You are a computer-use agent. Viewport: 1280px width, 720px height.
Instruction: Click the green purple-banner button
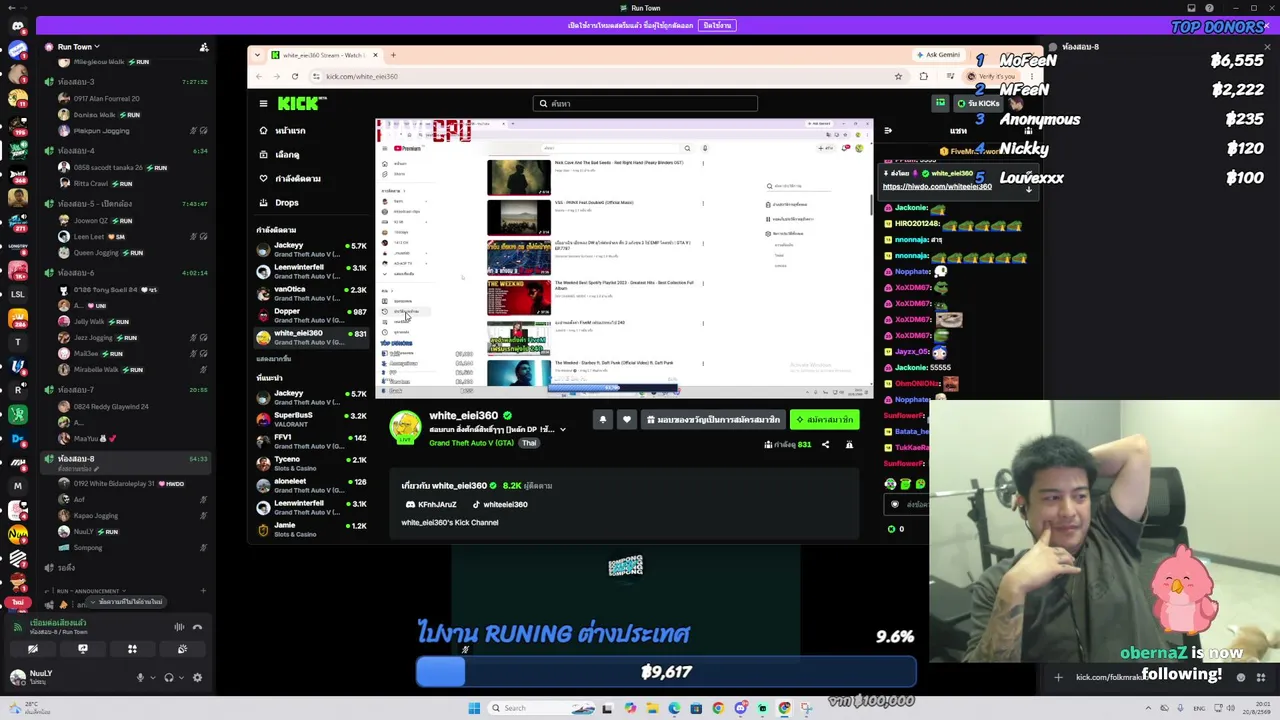coord(717,25)
